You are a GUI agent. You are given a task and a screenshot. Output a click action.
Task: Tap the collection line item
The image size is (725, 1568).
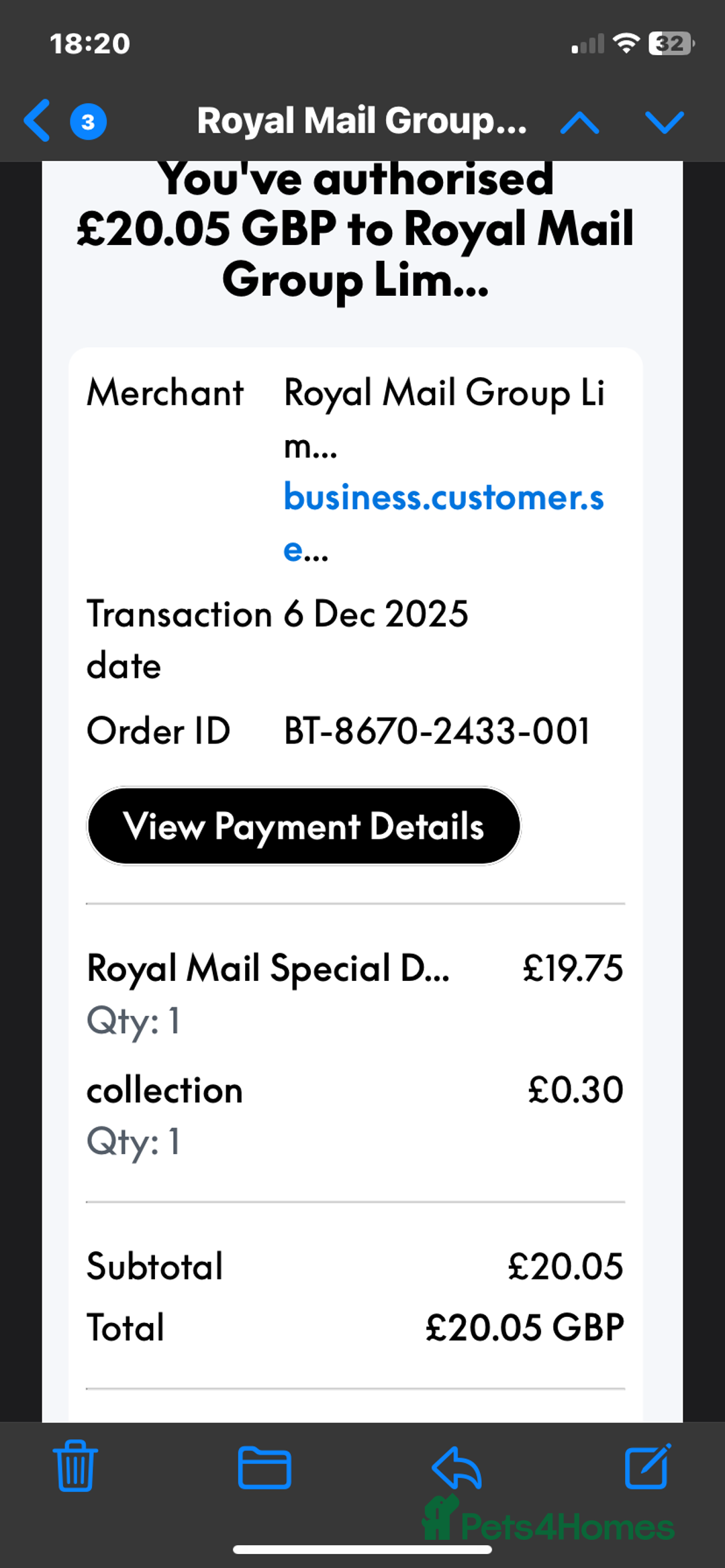[165, 1090]
